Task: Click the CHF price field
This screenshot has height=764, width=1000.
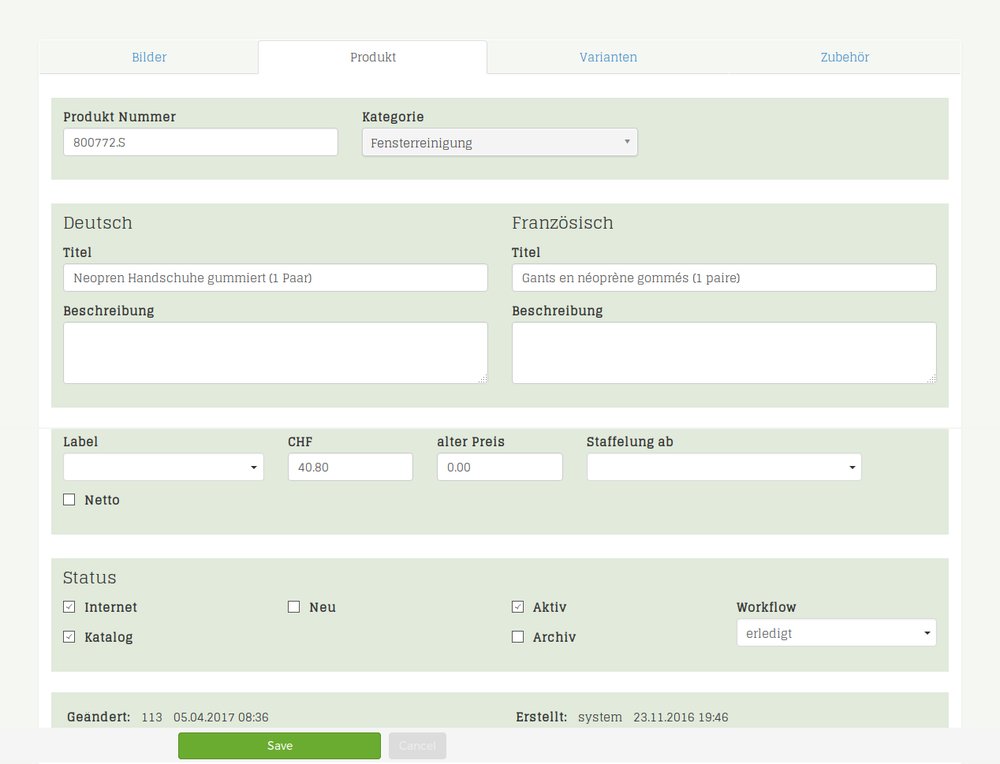Action: tap(350, 467)
